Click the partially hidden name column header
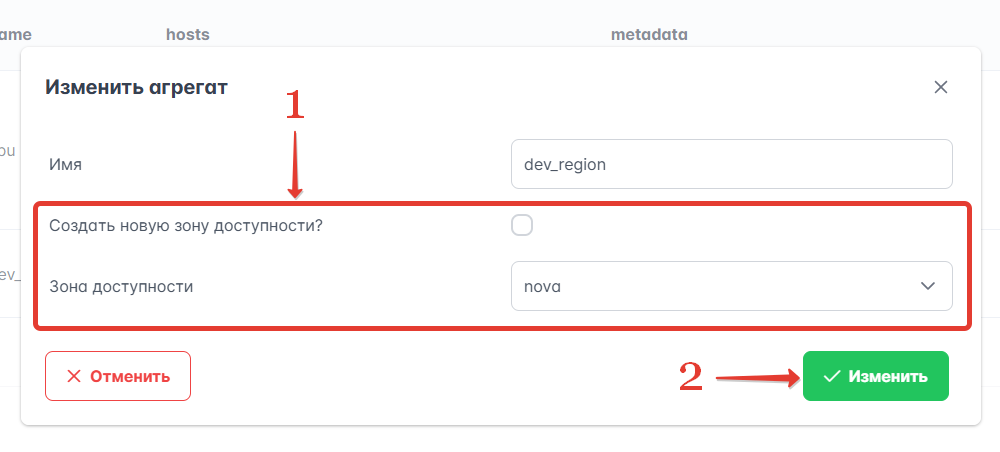 click(x=16, y=35)
